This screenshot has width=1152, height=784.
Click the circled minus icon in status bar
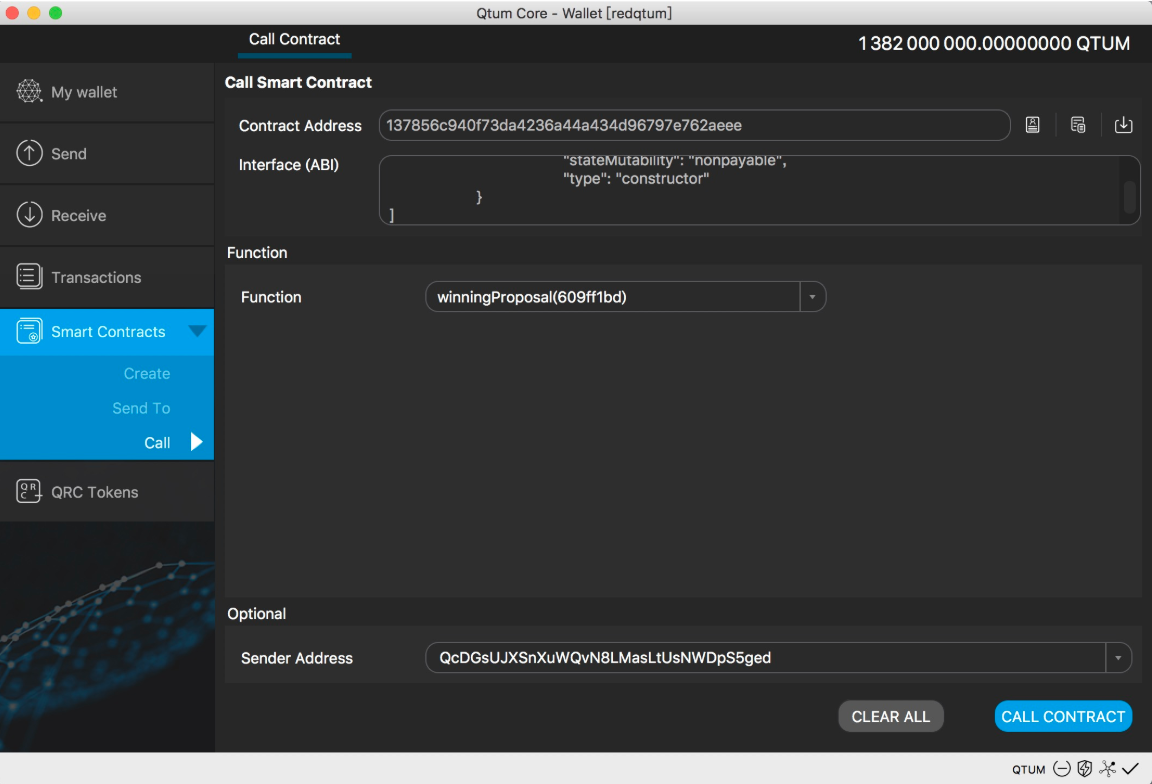(1062, 769)
